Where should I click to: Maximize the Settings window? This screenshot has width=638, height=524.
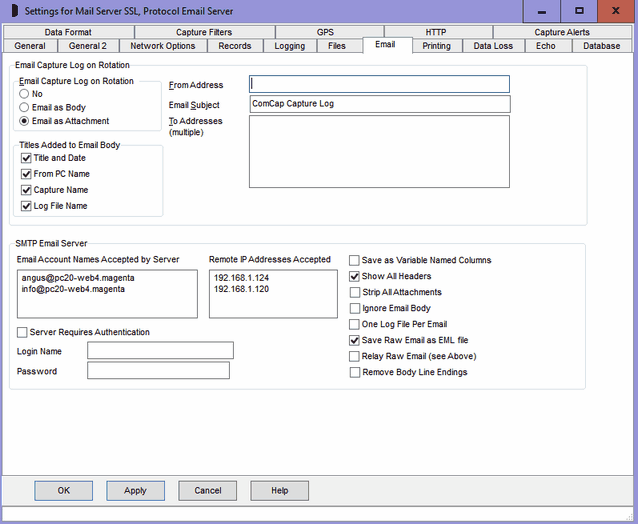(579, 11)
